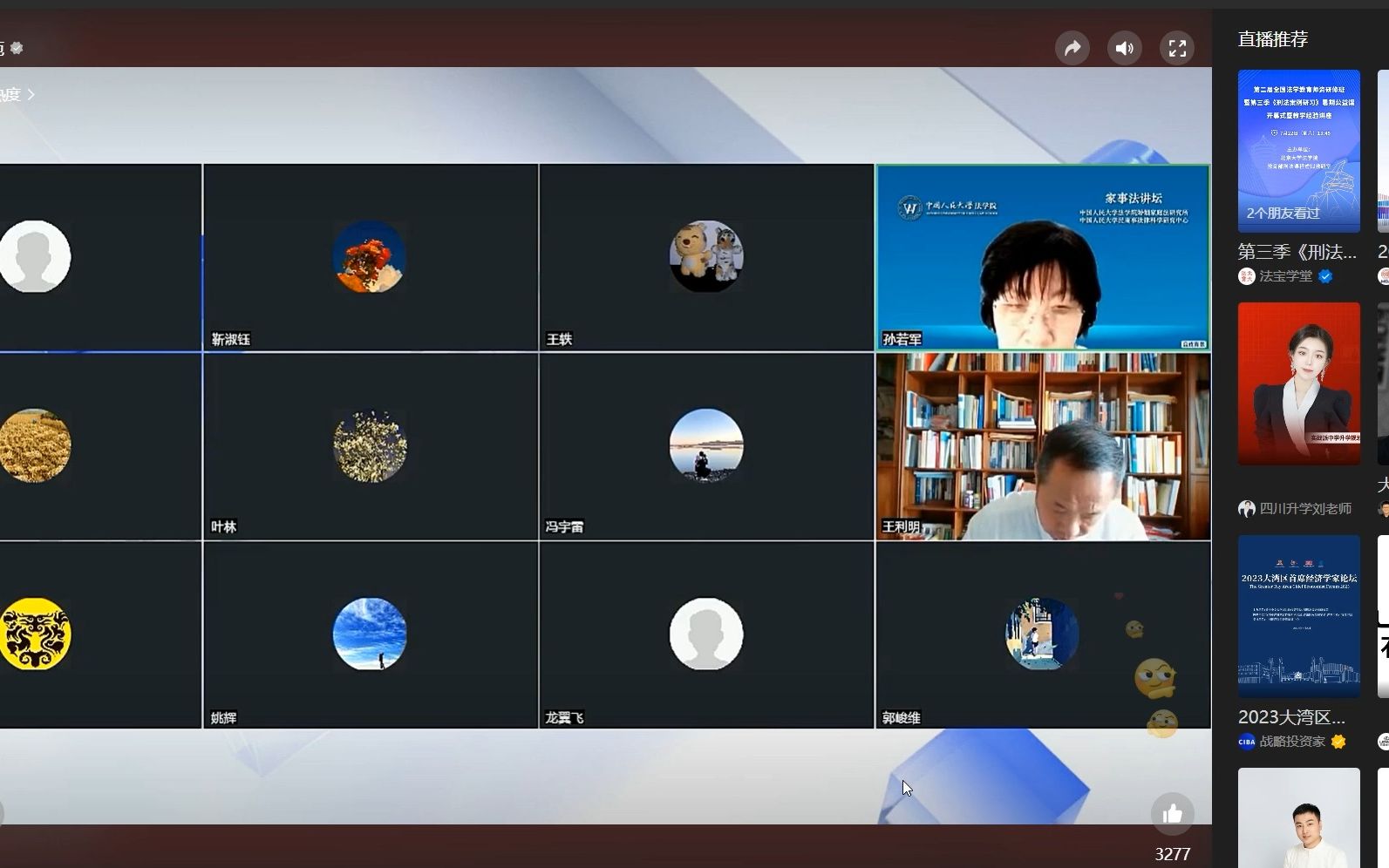Open the man in white shirt thumbnail
This screenshot has height=868, width=1389.
(x=1298, y=817)
